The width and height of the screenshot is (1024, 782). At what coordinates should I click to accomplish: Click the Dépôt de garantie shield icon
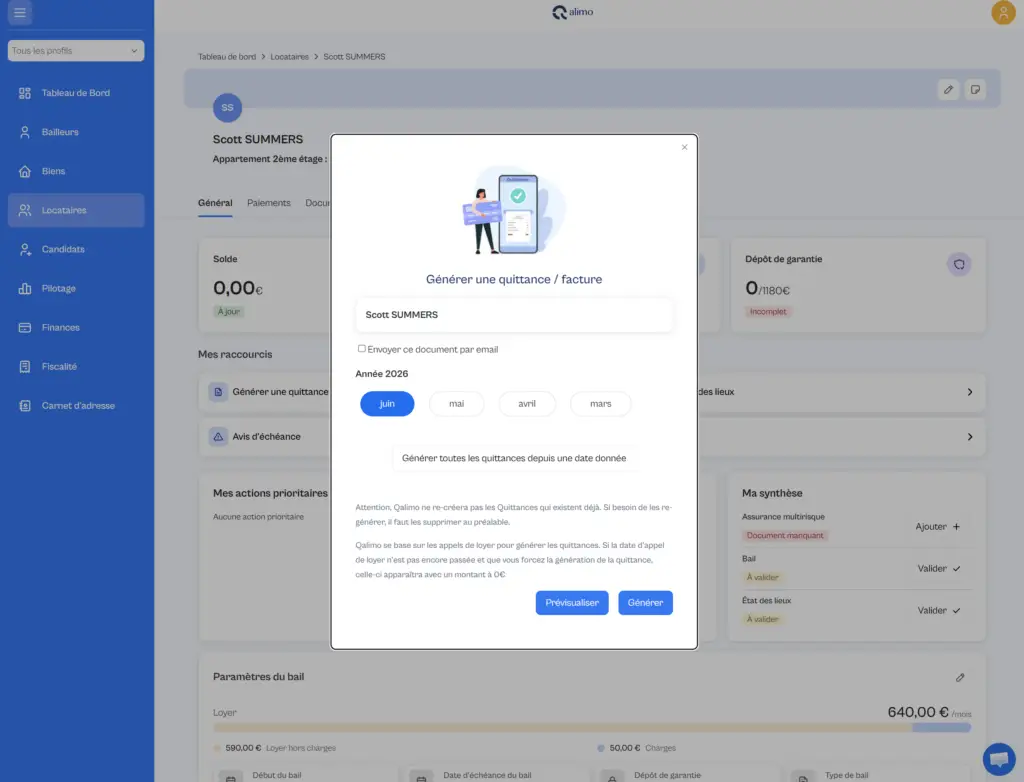[x=959, y=265]
